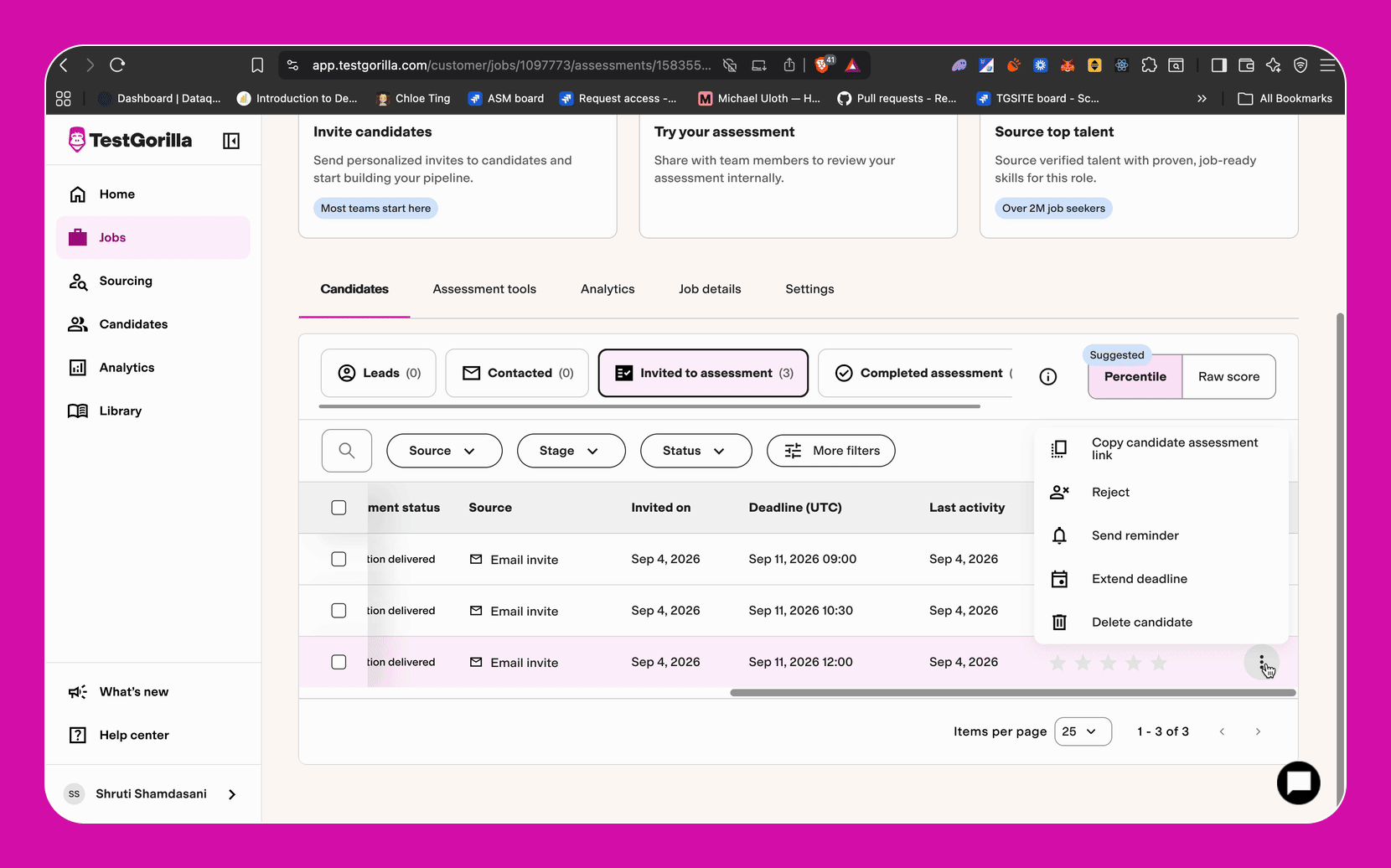Open the Brave wallet icon
The height and width of the screenshot is (868, 1391).
(x=1246, y=65)
